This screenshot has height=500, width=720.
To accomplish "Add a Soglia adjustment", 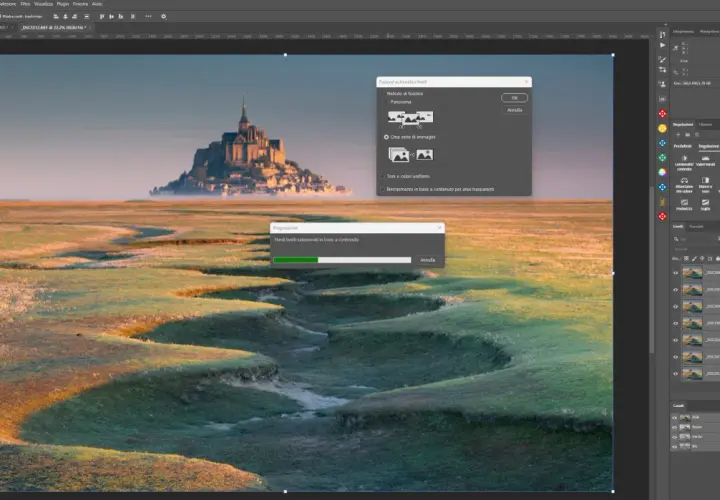I will click(705, 205).
